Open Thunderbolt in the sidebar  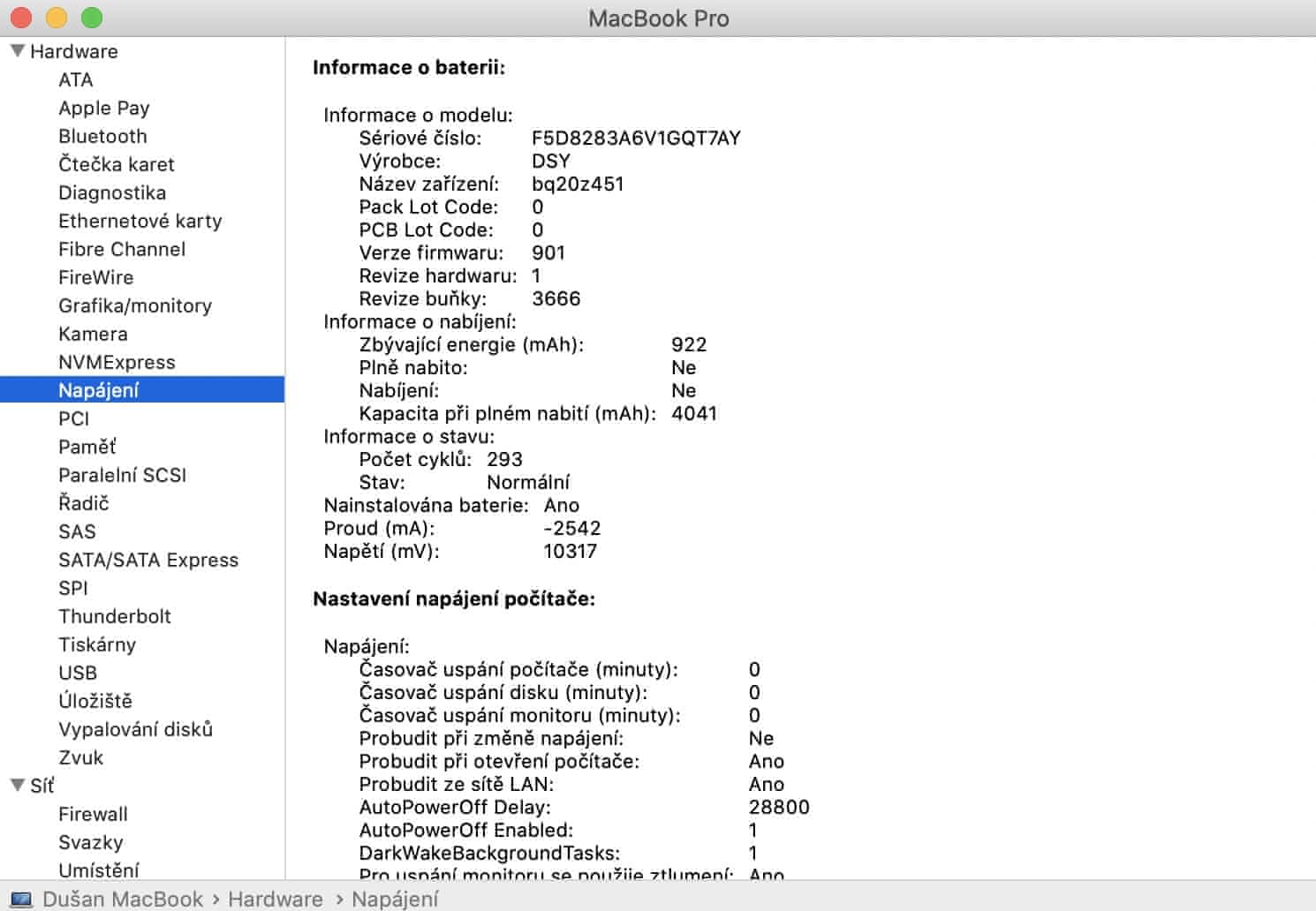point(115,616)
